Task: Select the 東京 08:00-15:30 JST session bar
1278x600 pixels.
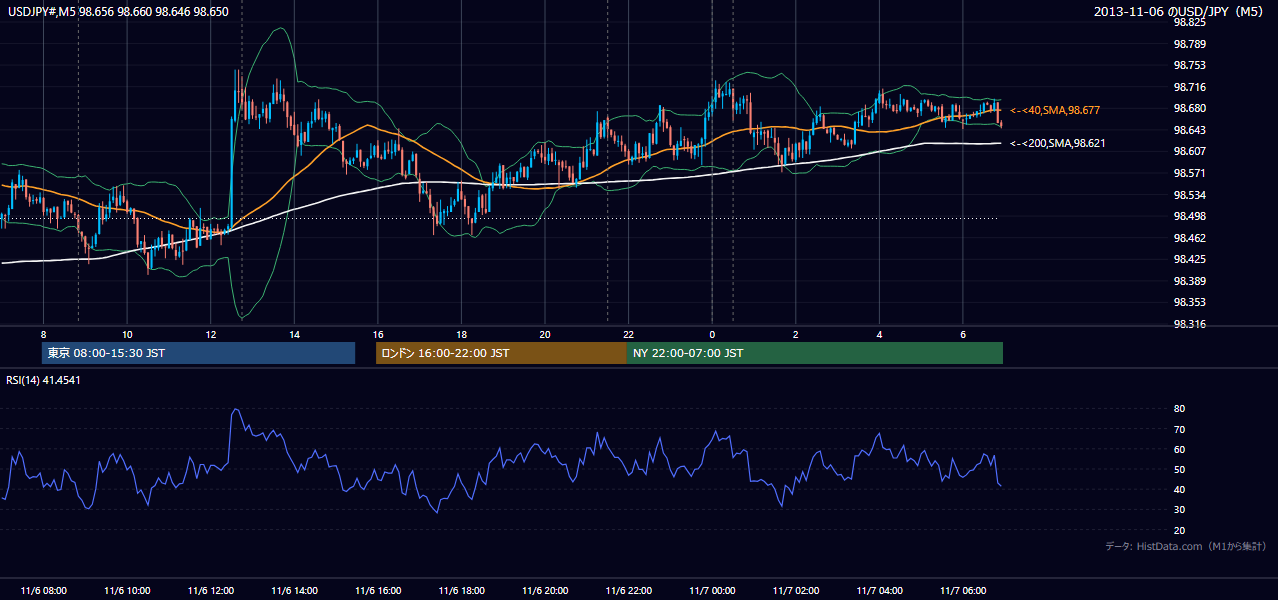Action: coord(198,353)
